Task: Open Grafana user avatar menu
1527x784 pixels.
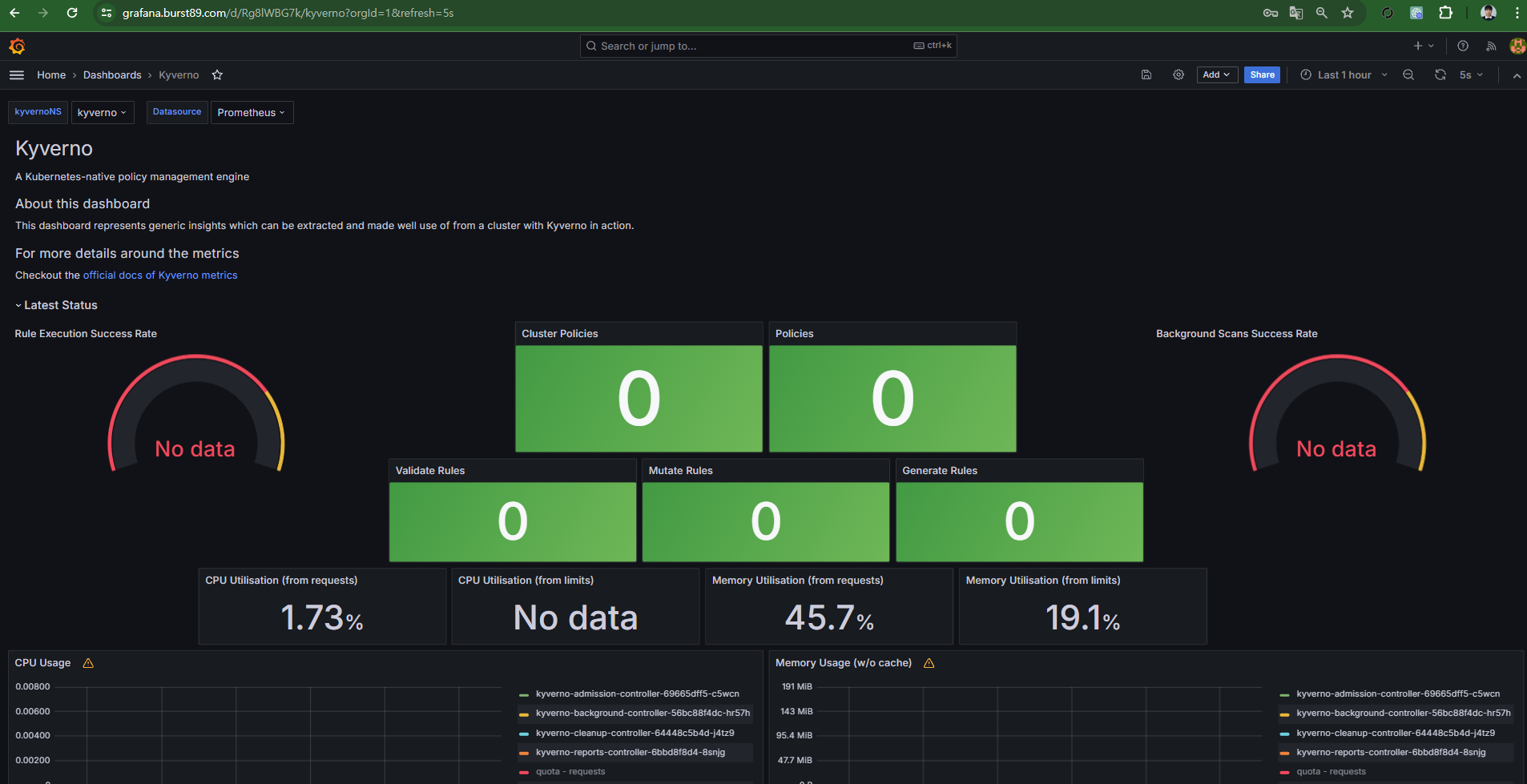Action: tap(1517, 46)
